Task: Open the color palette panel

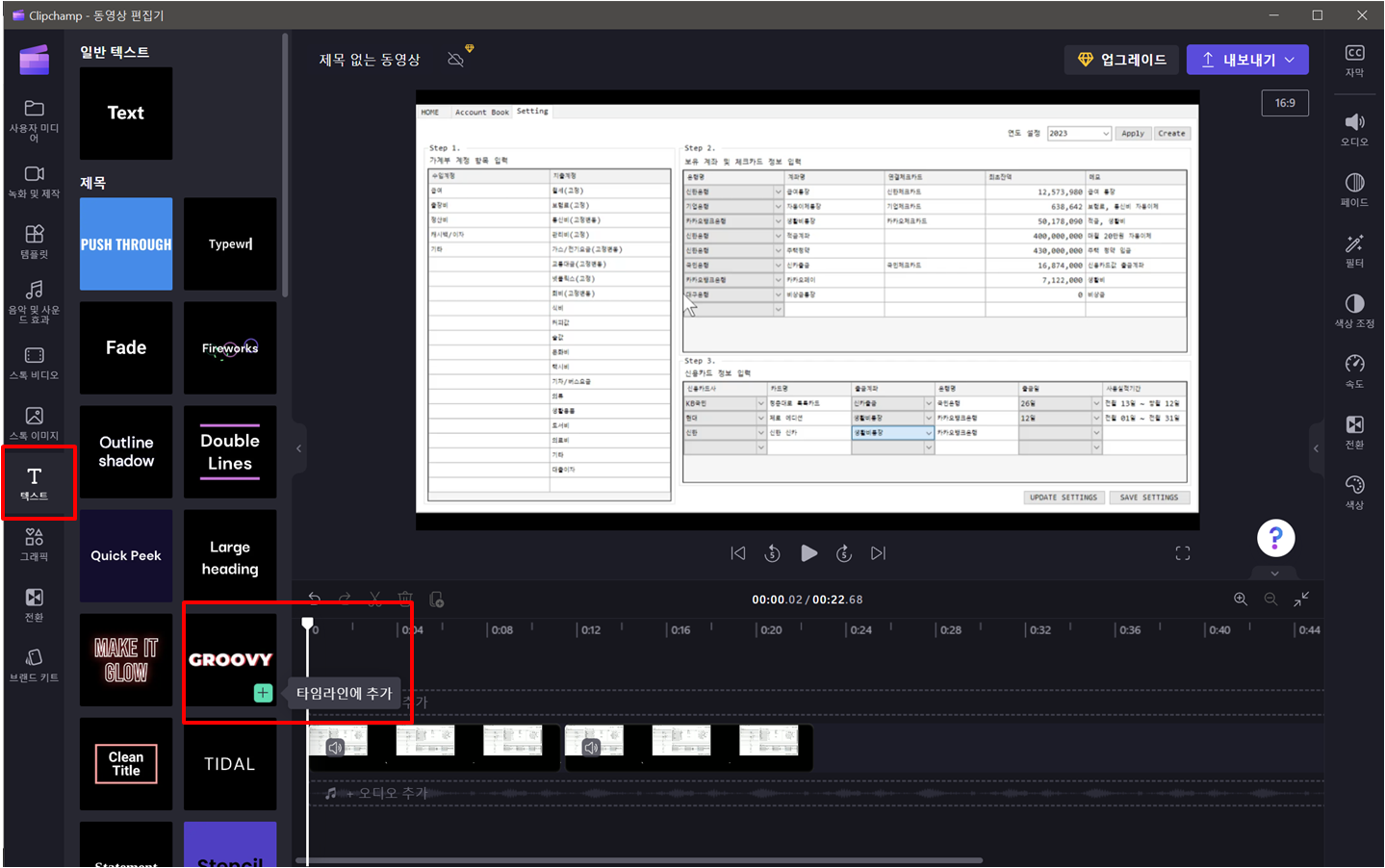Action: tap(1354, 492)
